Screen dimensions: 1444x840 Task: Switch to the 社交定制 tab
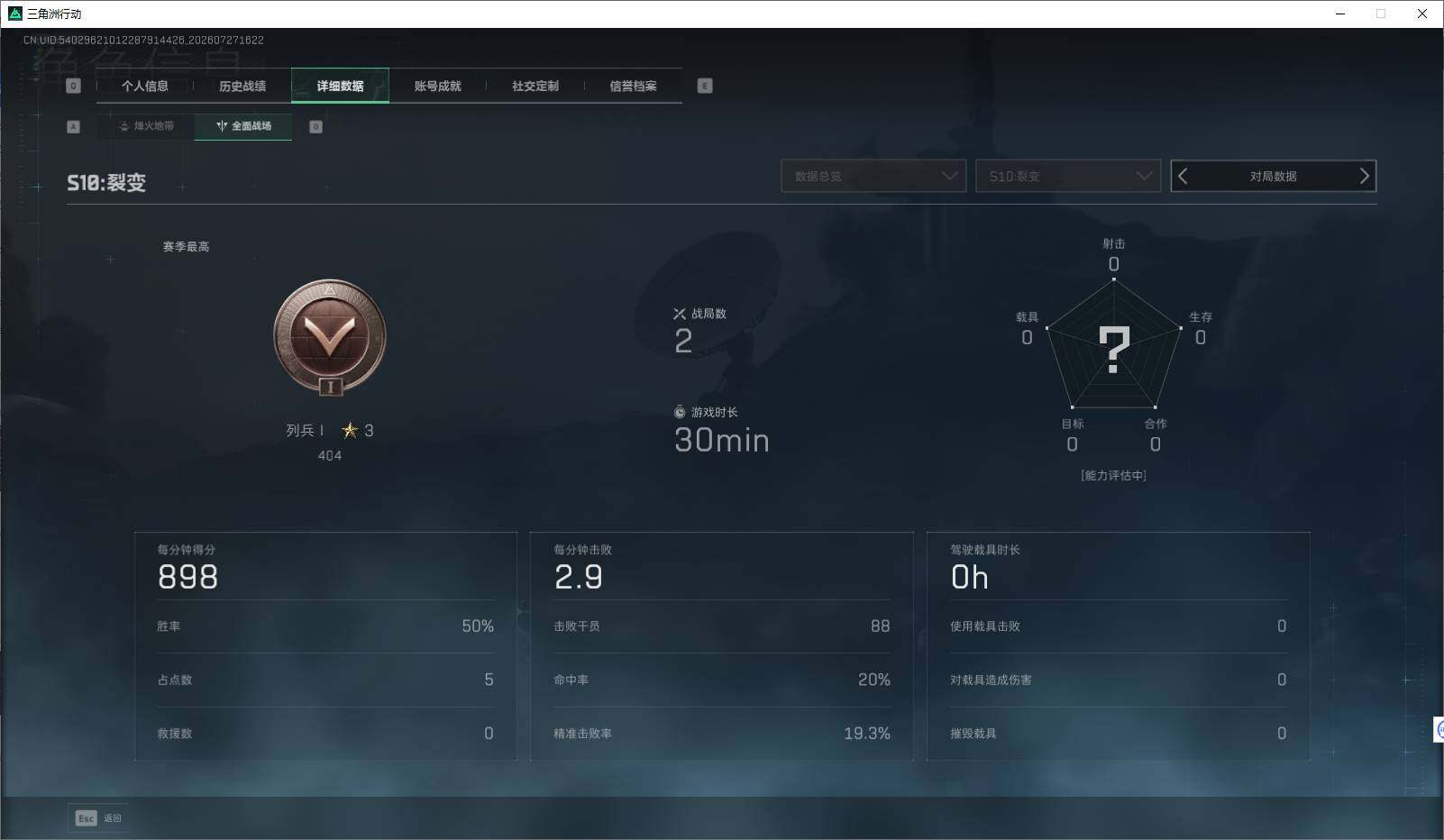click(535, 86)
